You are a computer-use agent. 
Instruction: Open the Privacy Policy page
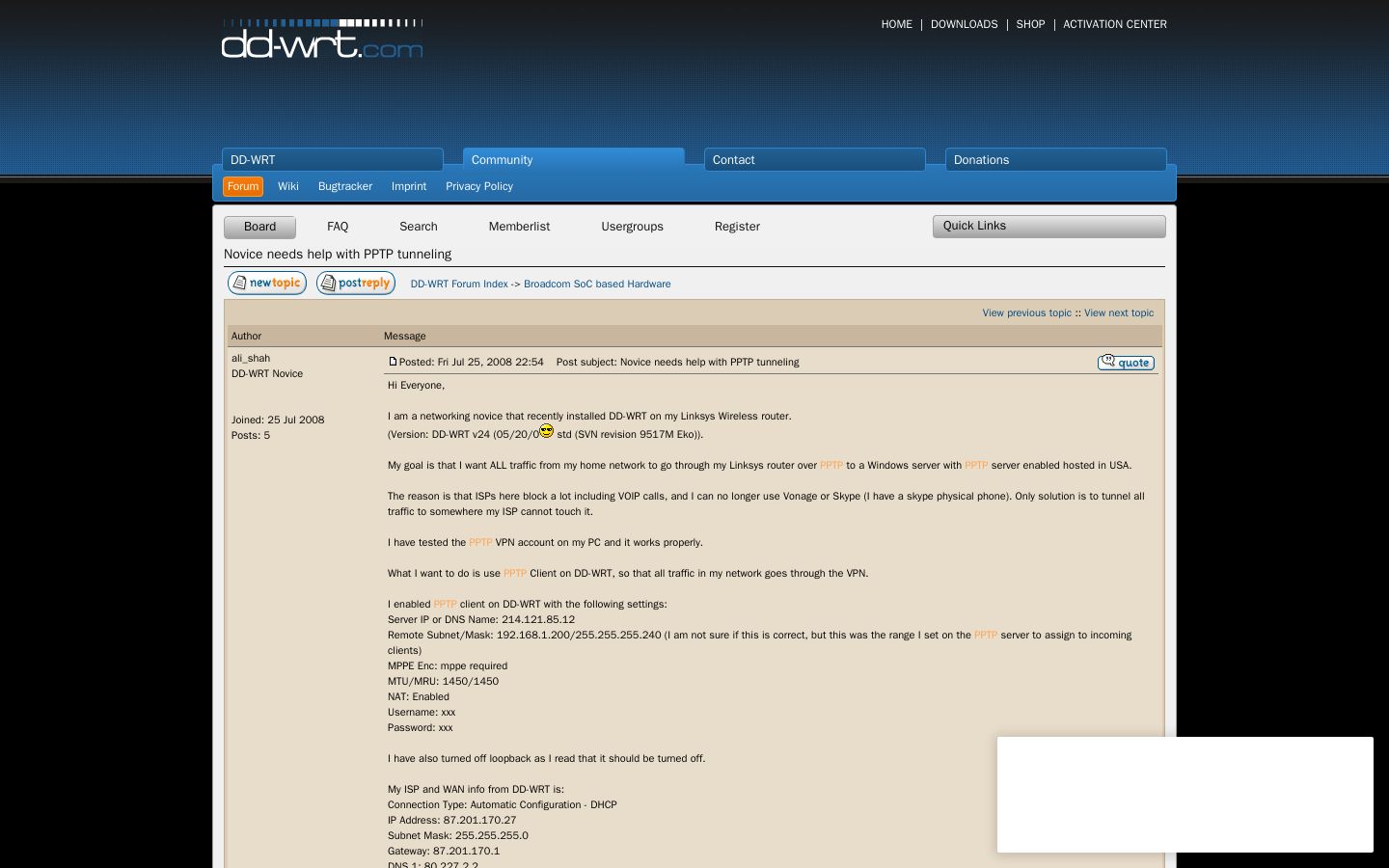coord(479,186)
